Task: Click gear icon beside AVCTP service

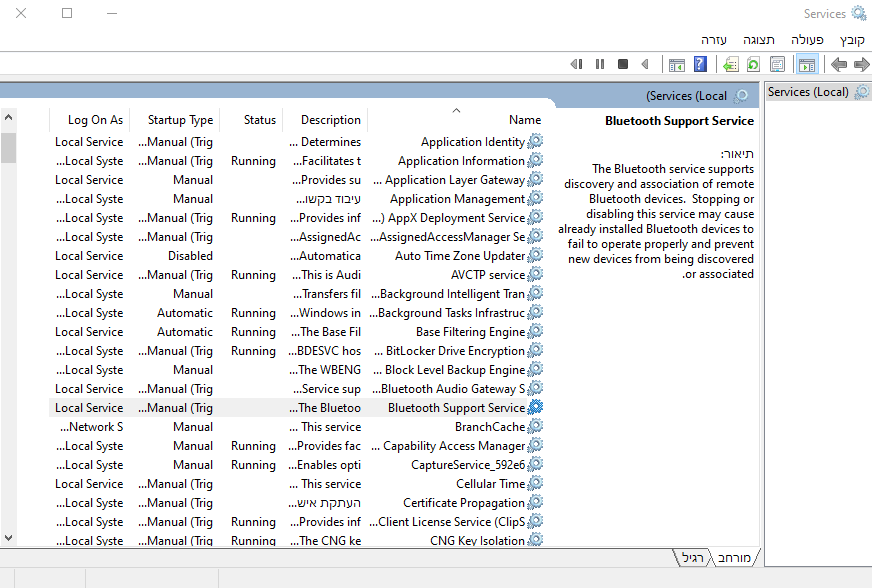Action: pos(535,274)
